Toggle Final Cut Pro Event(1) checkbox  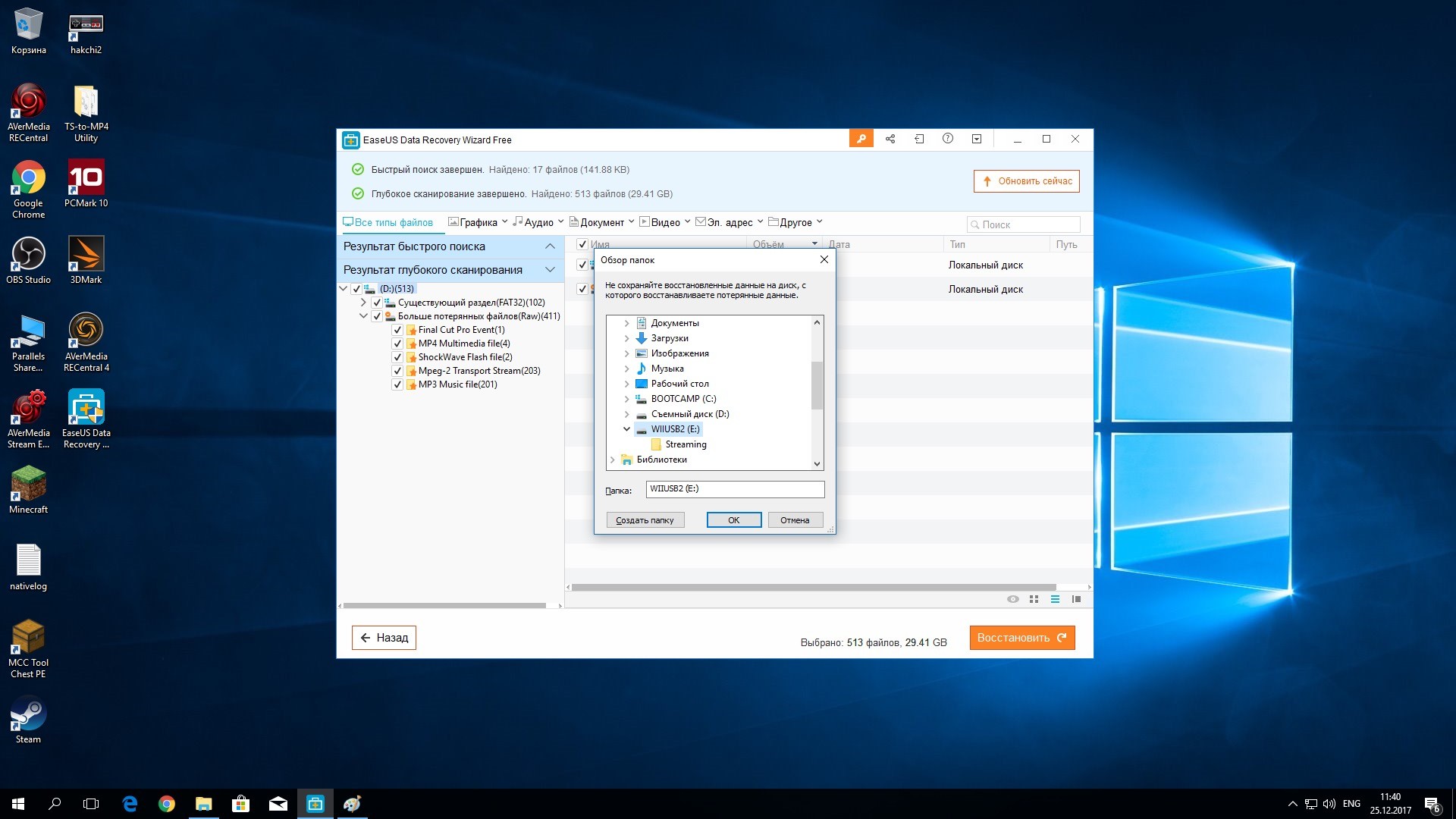click(x=397, y=330)
